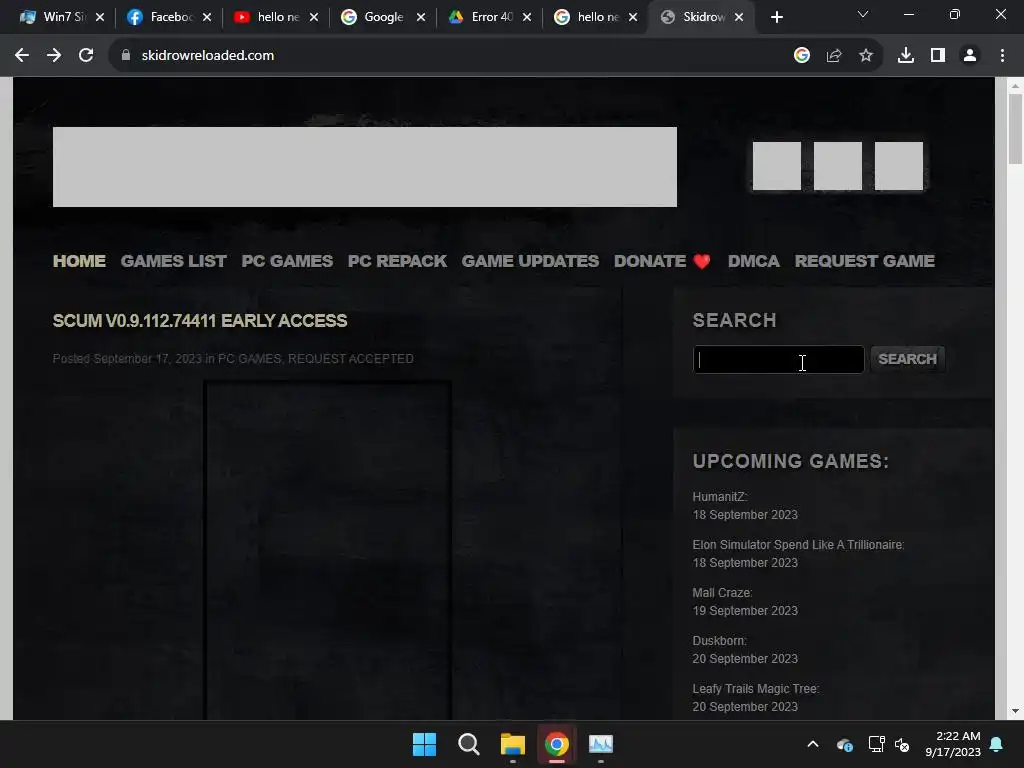Close the Skidrow tab
Screen dimensions: 1024x768
(739, 17)
